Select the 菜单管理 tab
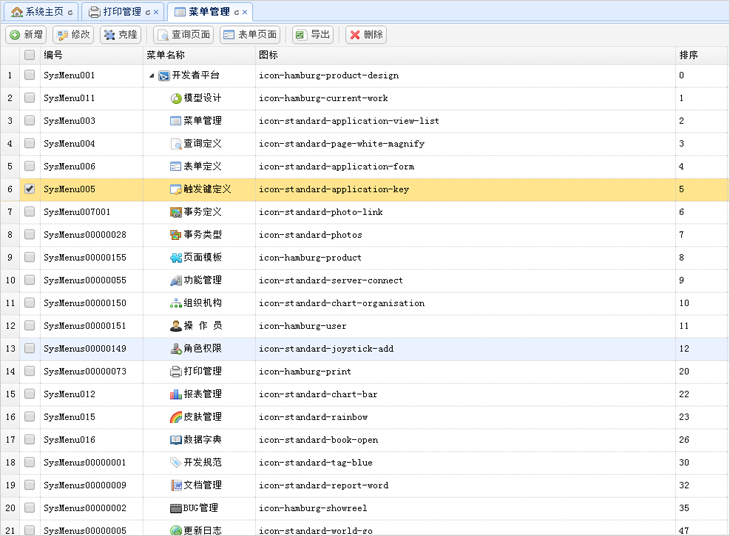 [209, 12]
